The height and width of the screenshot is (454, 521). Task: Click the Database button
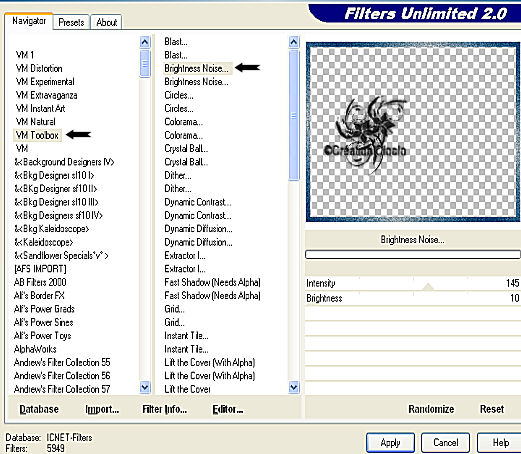tap(39, 409)
